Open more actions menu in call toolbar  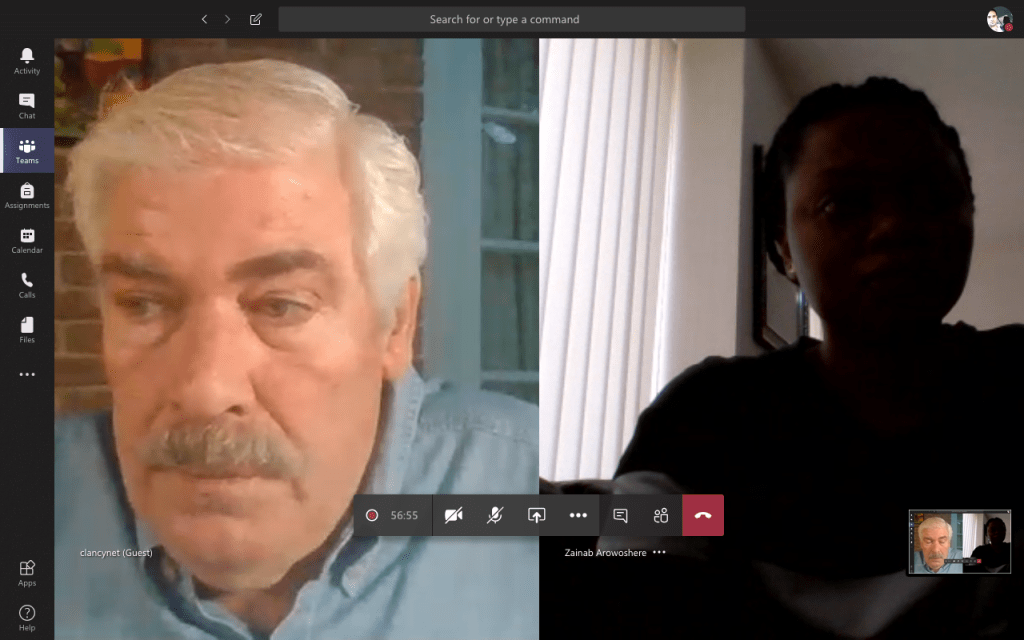(578, 515)
